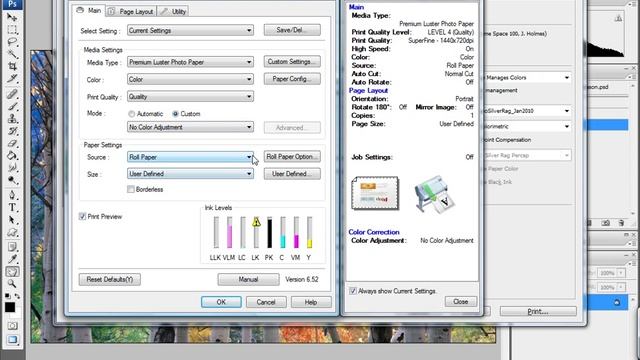Change screen mode via toolbar icon
The height and width of the screenshot is (360, 640).
point(12,340)
